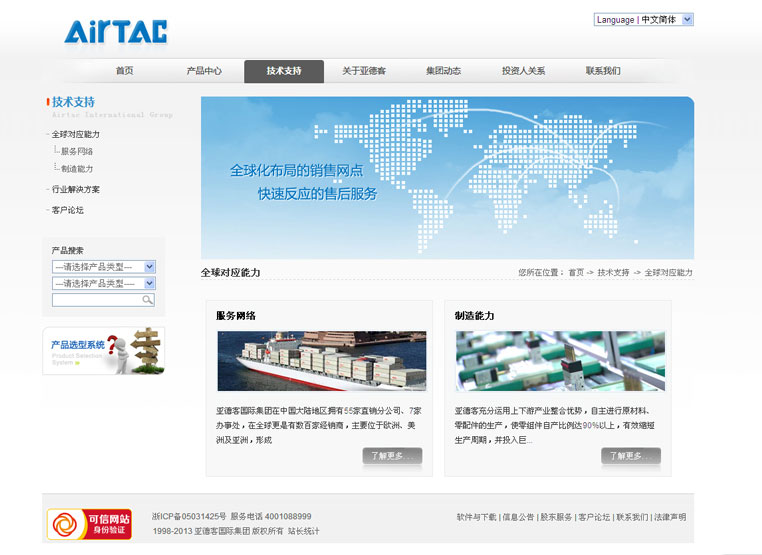This screenshot has height=555, width=762.
Task: Click the container ship image
Action: tap(321, 361)
